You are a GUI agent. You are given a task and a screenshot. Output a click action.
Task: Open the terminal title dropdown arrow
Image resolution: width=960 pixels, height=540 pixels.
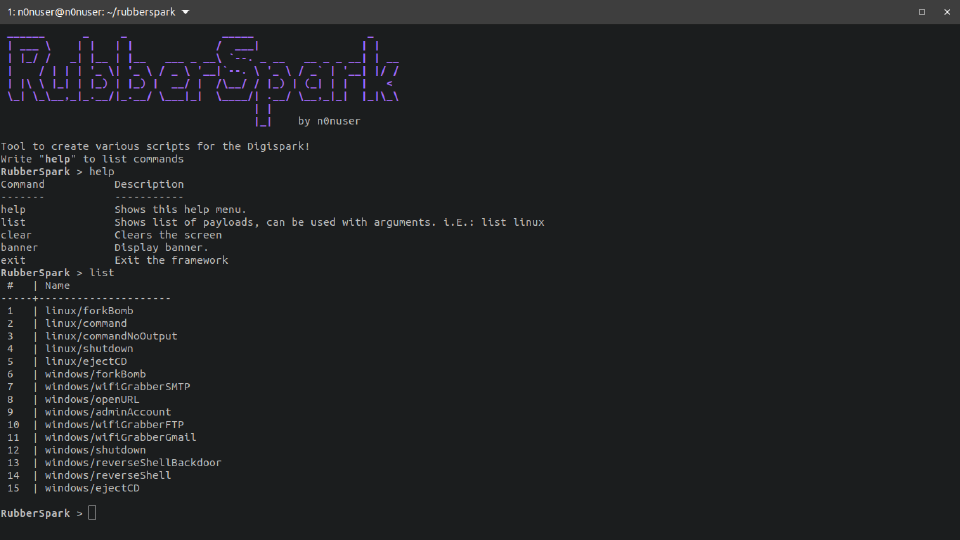186,12
